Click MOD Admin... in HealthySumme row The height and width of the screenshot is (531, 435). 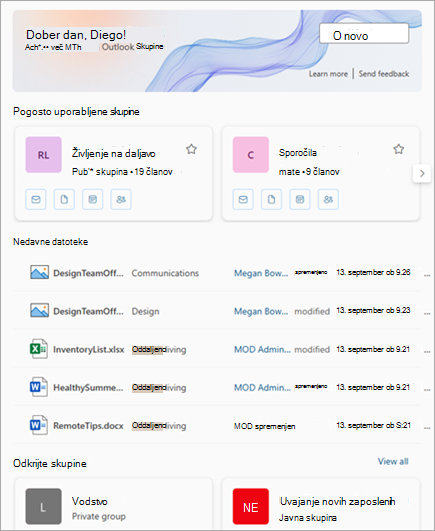(262, 387)
